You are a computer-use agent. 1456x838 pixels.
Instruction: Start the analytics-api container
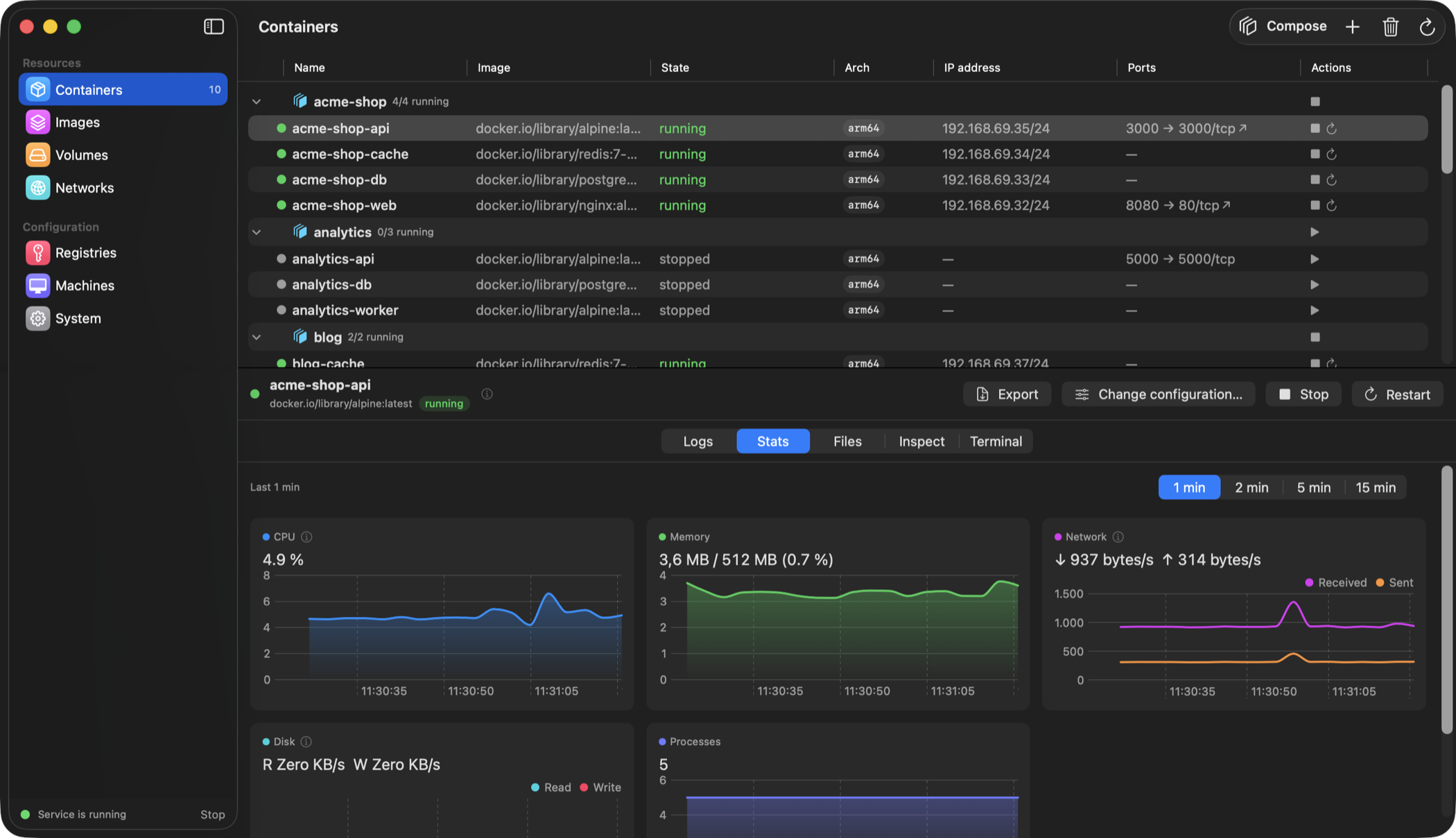pyautogui.click(x=1315, y=259)
